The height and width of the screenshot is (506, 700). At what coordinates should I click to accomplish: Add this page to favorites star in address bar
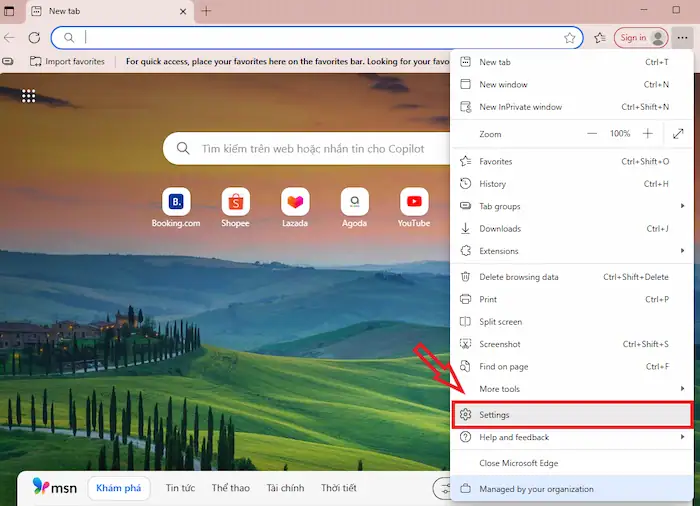tap(570, 38)
